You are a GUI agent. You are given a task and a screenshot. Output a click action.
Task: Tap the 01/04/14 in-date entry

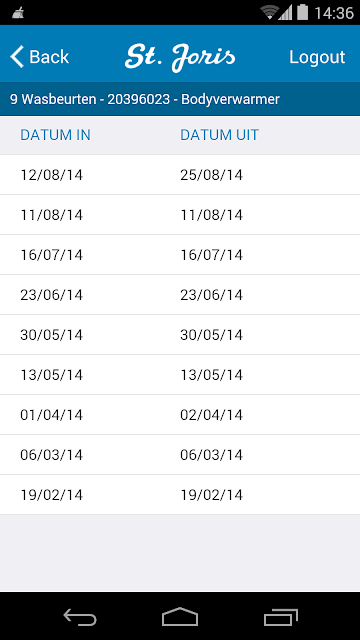[x=51, y=415]
